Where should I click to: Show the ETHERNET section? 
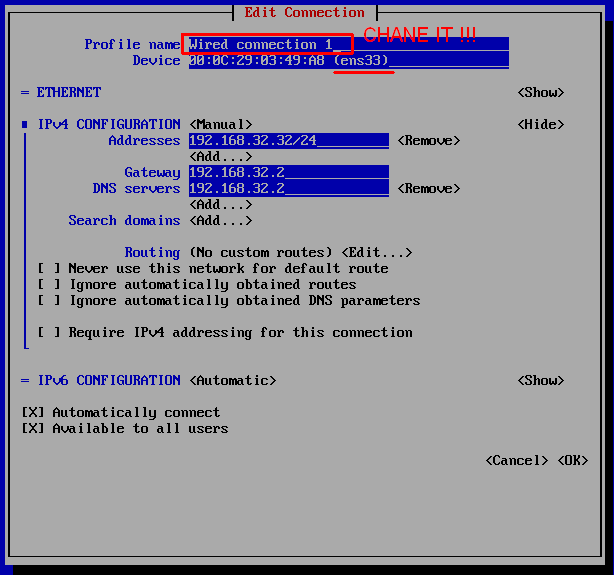540,92
